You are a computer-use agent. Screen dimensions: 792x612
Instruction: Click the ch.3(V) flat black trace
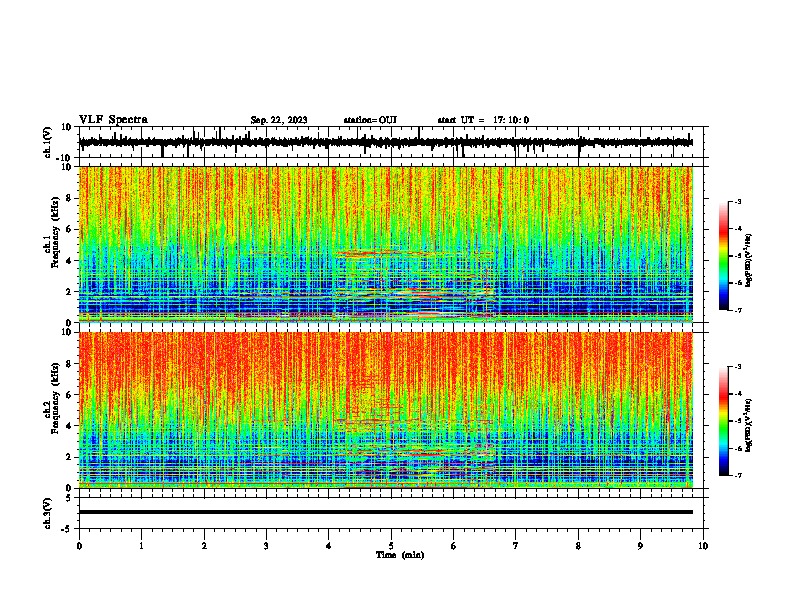point(386,512)
